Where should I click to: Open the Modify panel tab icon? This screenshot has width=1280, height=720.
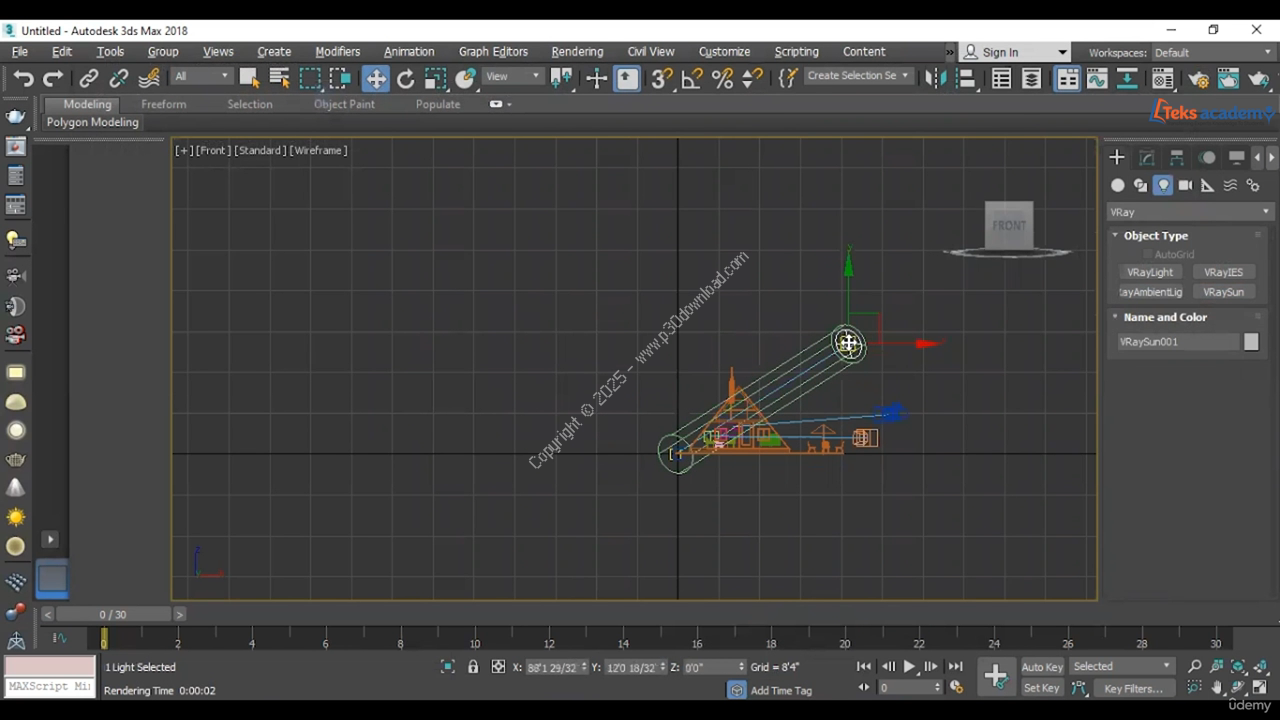pyautogui.click(x=1147, y=158)
